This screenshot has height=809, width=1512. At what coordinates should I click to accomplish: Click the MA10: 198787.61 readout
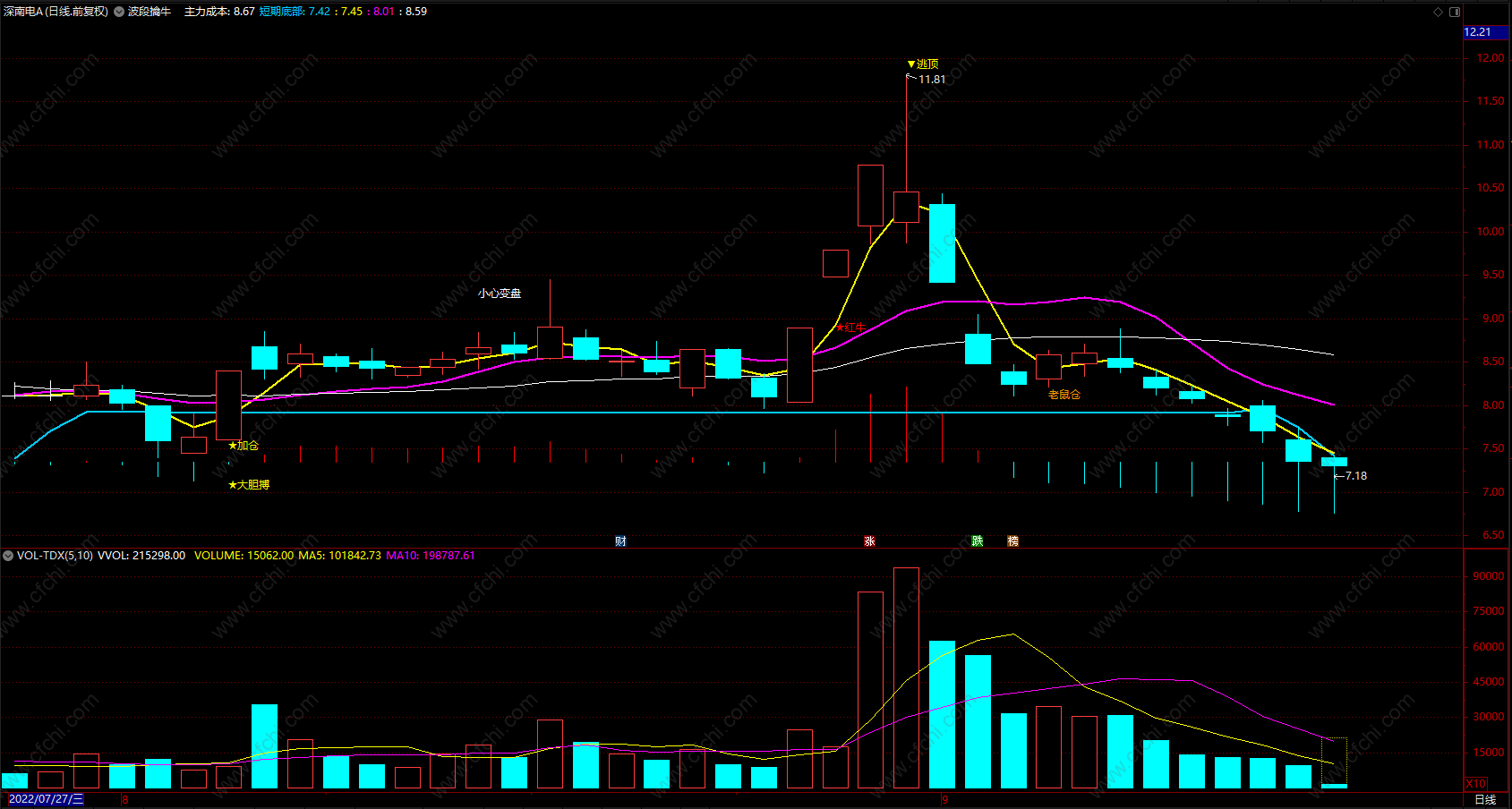point(431,556)
